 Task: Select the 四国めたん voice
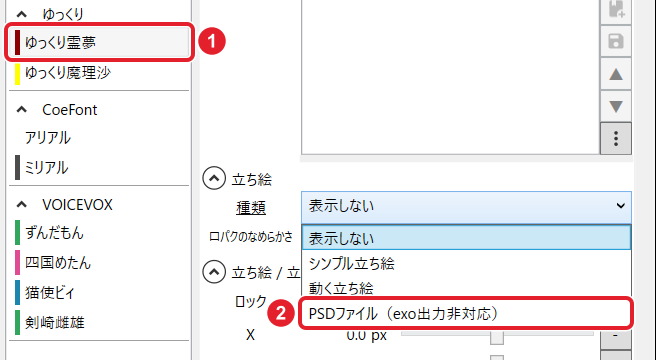click(x=99, y=262)
